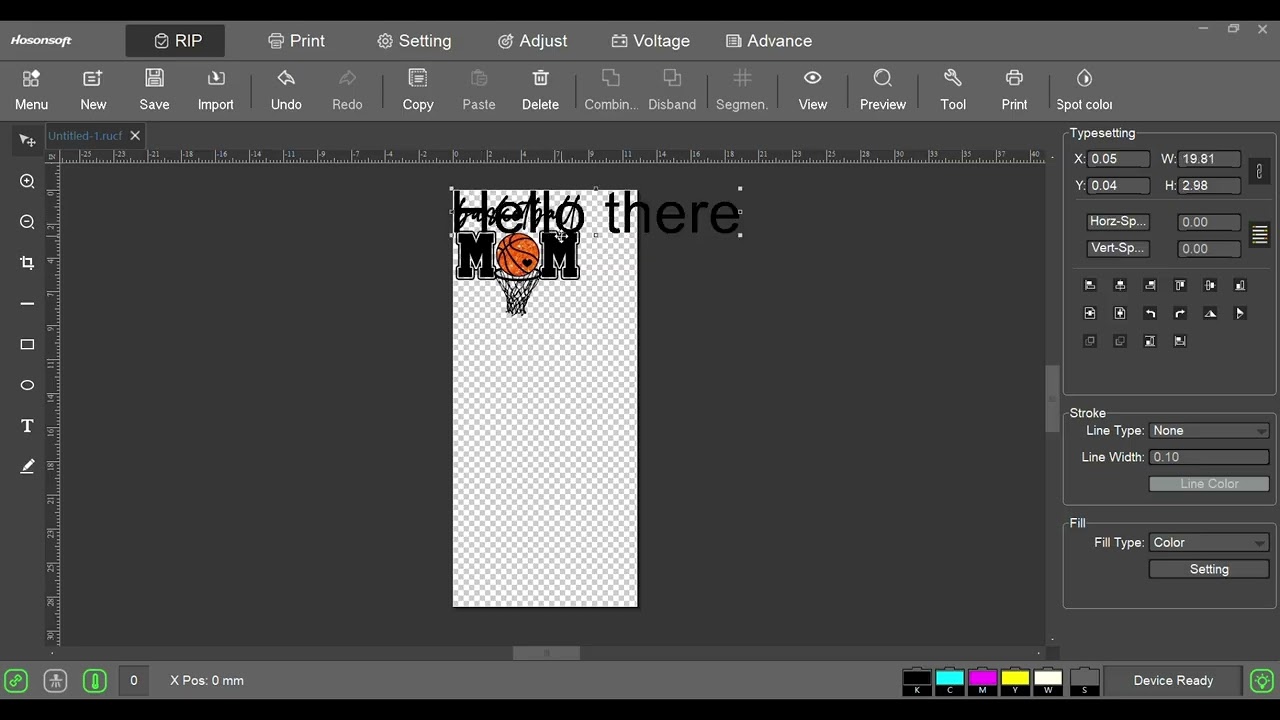Screen dimensions: 1280x720
Task: Toggle the aspect ratio lock link
Action: (1259, 172)
